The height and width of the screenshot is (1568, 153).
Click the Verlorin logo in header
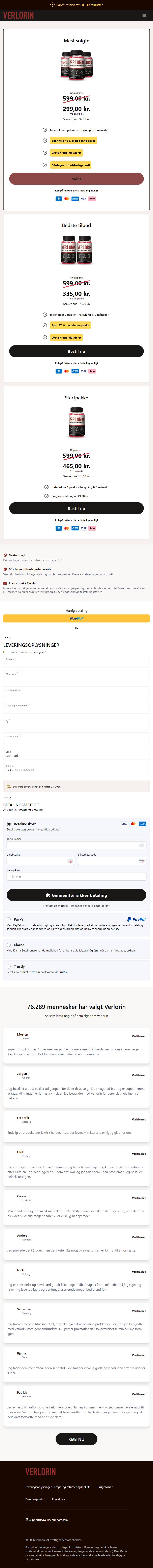click(x=18, y=15)
